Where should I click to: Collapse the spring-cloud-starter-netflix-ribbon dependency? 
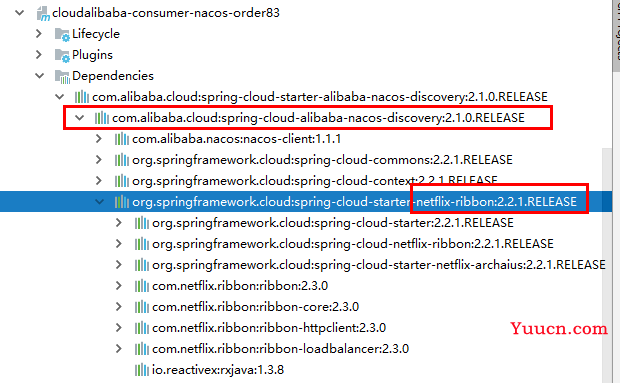[x=99, y=202]
